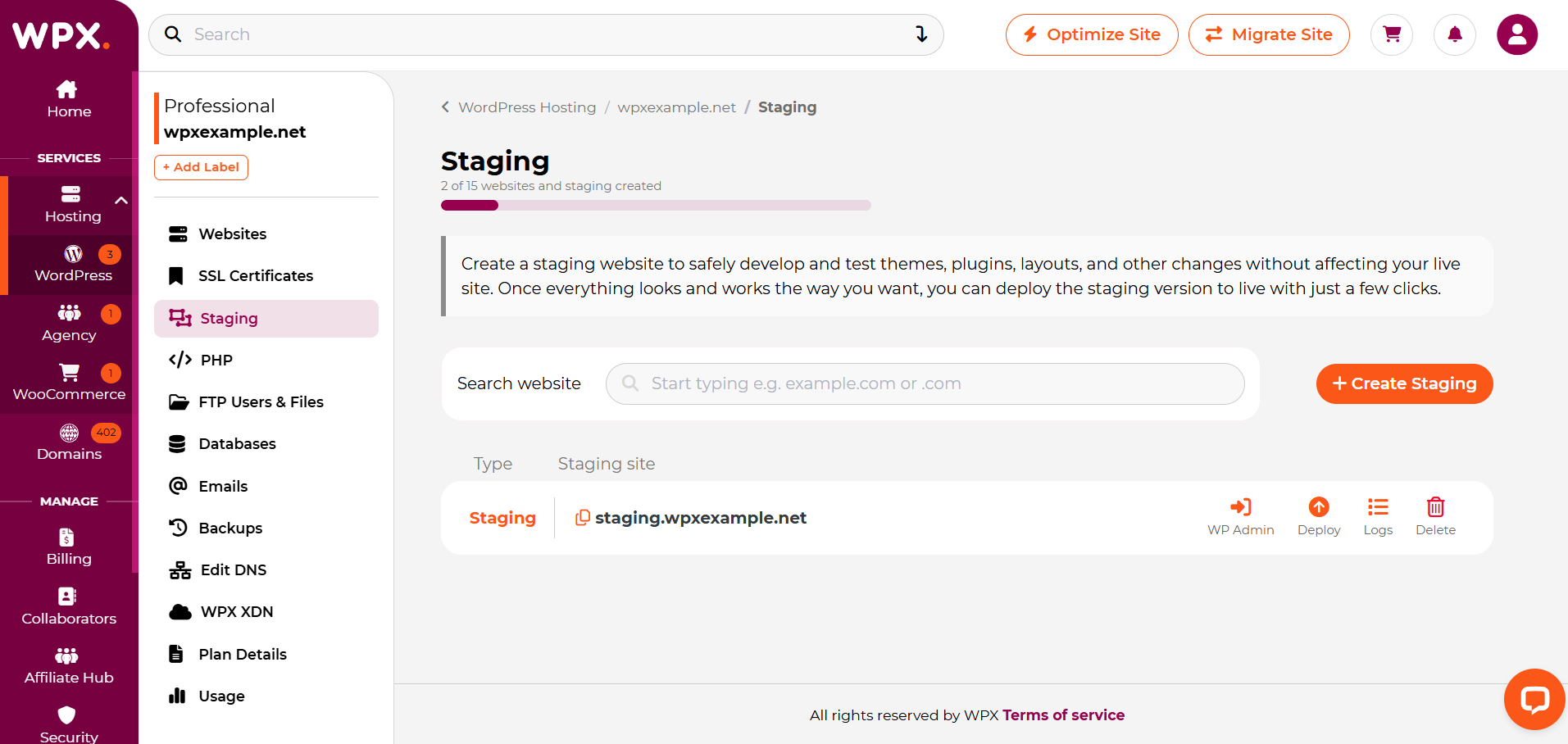Click the Type column header
This screenshot has height=744, width=1568.
click(493, 464)
